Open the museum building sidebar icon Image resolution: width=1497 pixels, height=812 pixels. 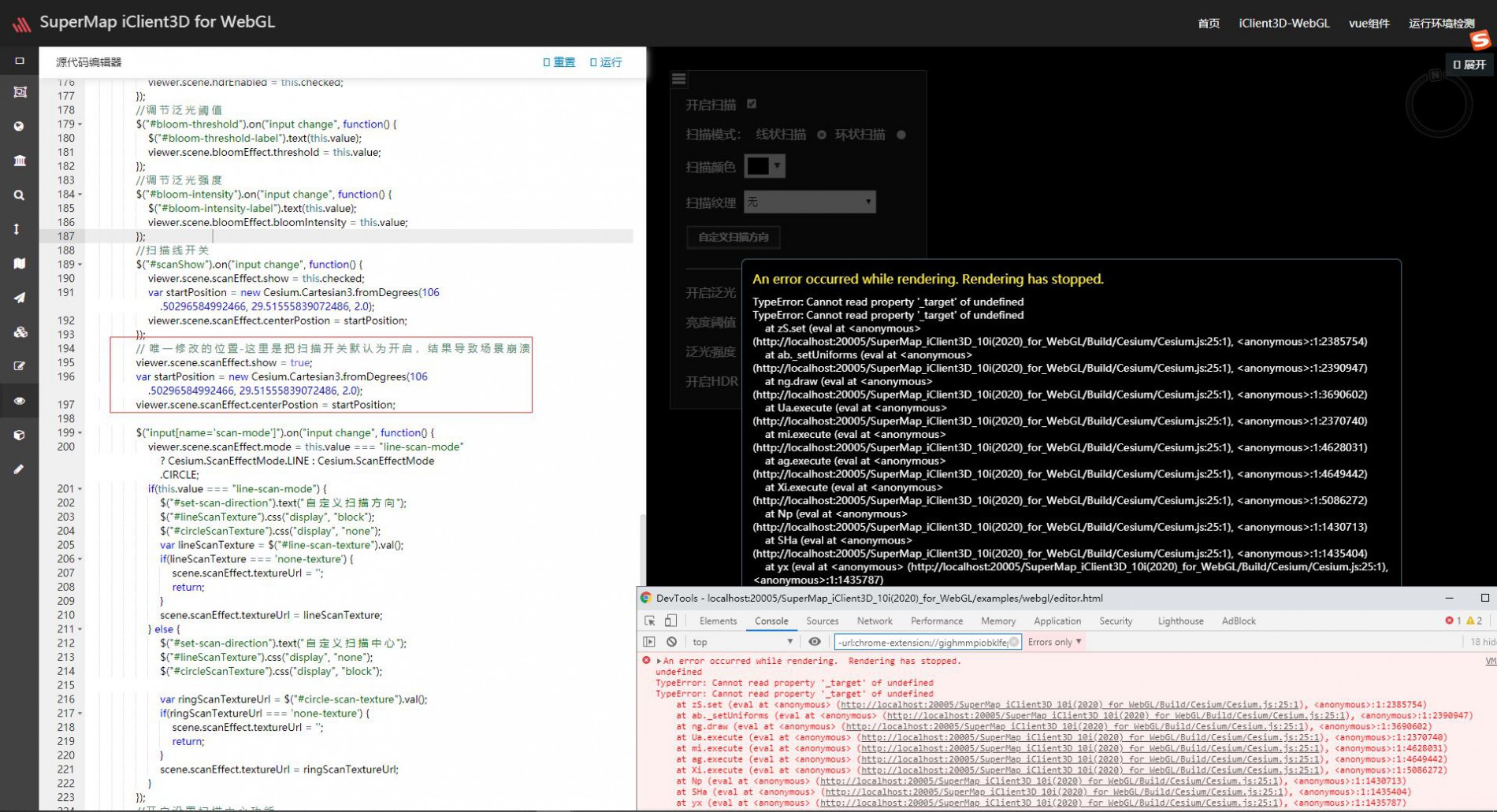coord(20,161)
